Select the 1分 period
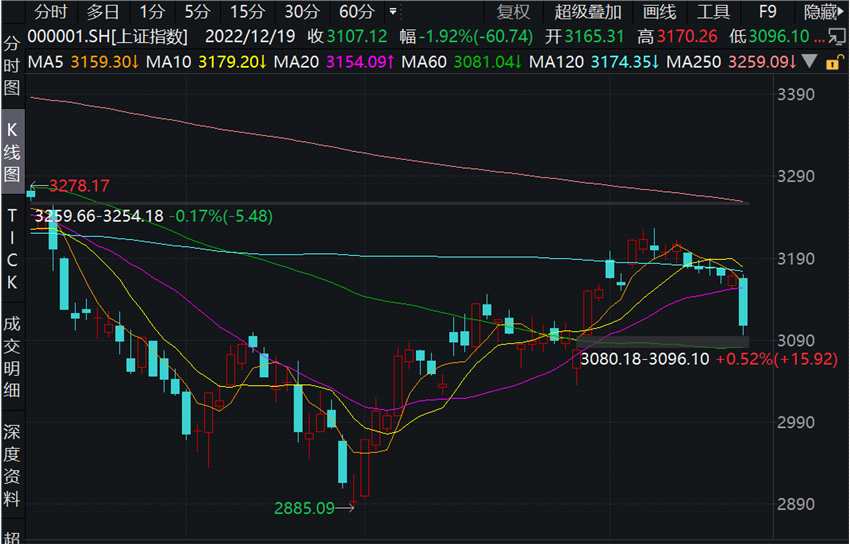850x544 pixels. (x=151, y=11)
